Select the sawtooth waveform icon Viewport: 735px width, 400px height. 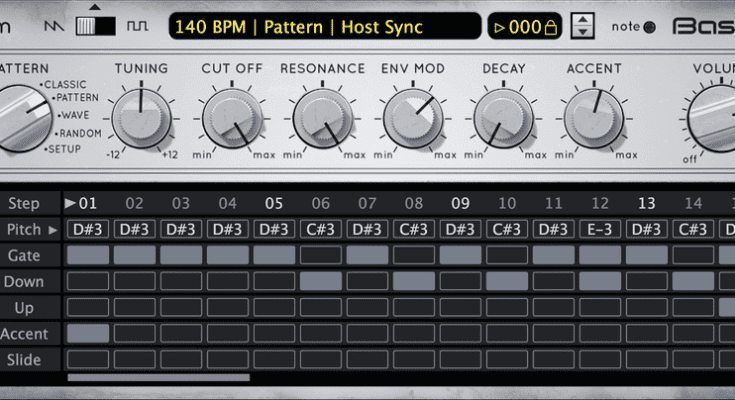[x=55, y=26]
